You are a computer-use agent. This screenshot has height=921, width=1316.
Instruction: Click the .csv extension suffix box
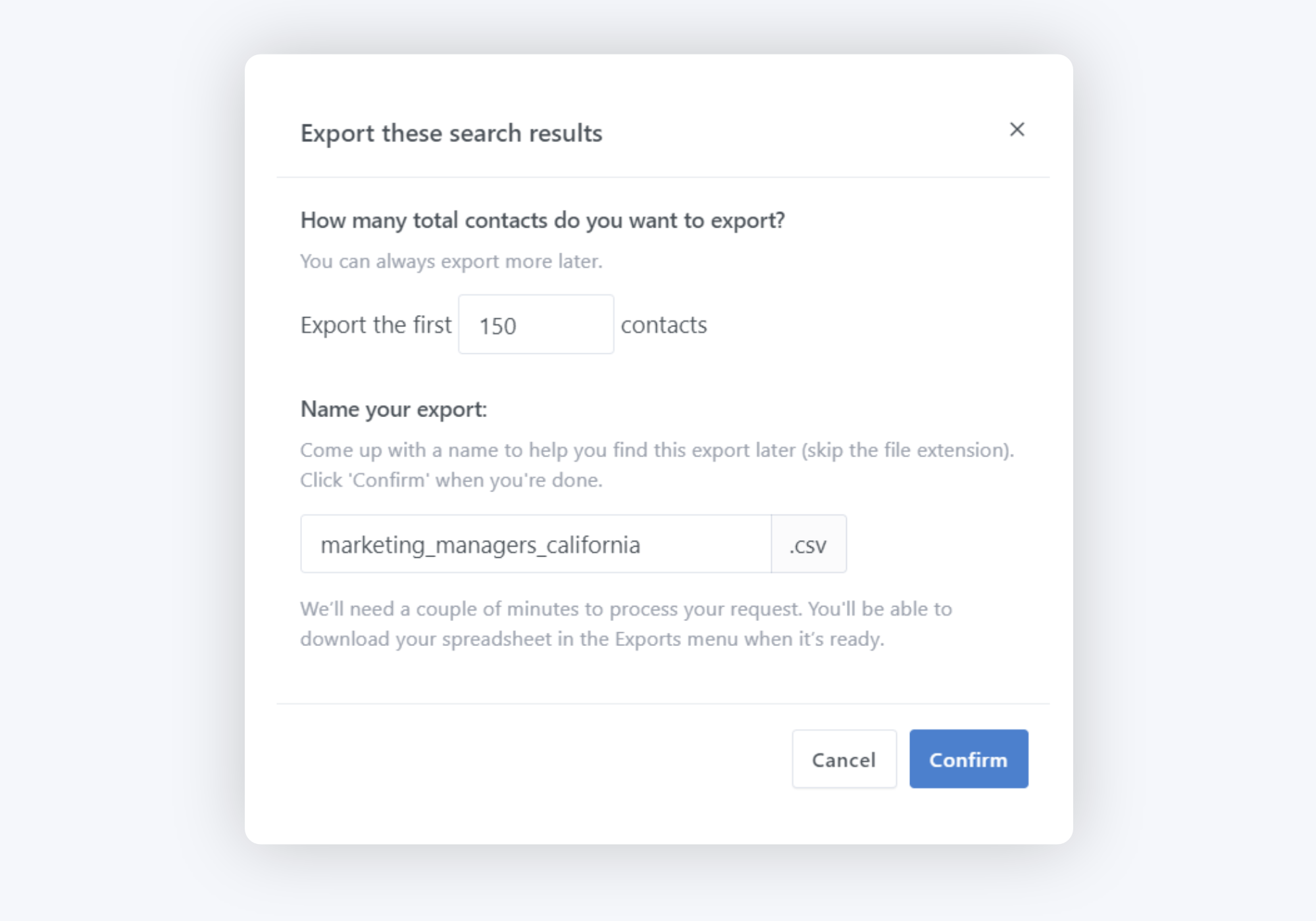tap(809, 544)
